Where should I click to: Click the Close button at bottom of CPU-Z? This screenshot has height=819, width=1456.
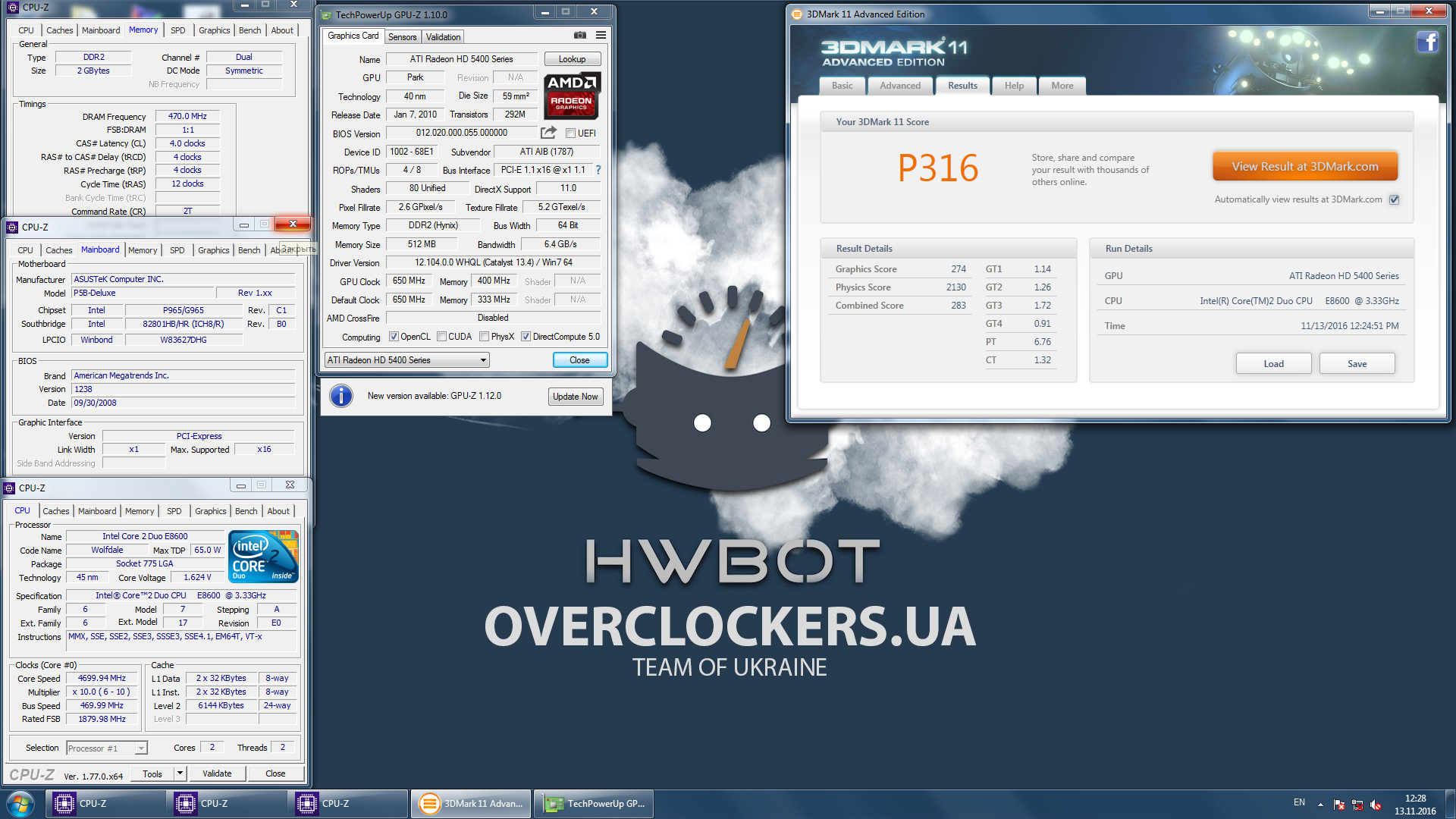275,773
